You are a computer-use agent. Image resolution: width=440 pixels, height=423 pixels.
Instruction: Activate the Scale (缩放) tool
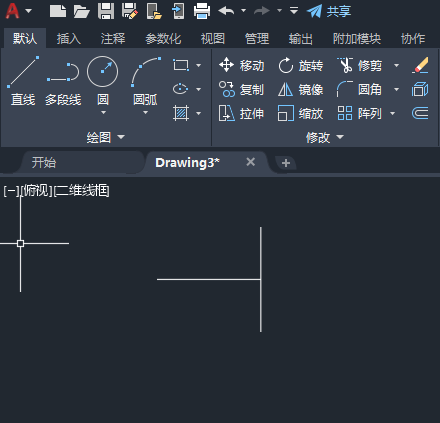pyautogui.click(x=300, y=113)
